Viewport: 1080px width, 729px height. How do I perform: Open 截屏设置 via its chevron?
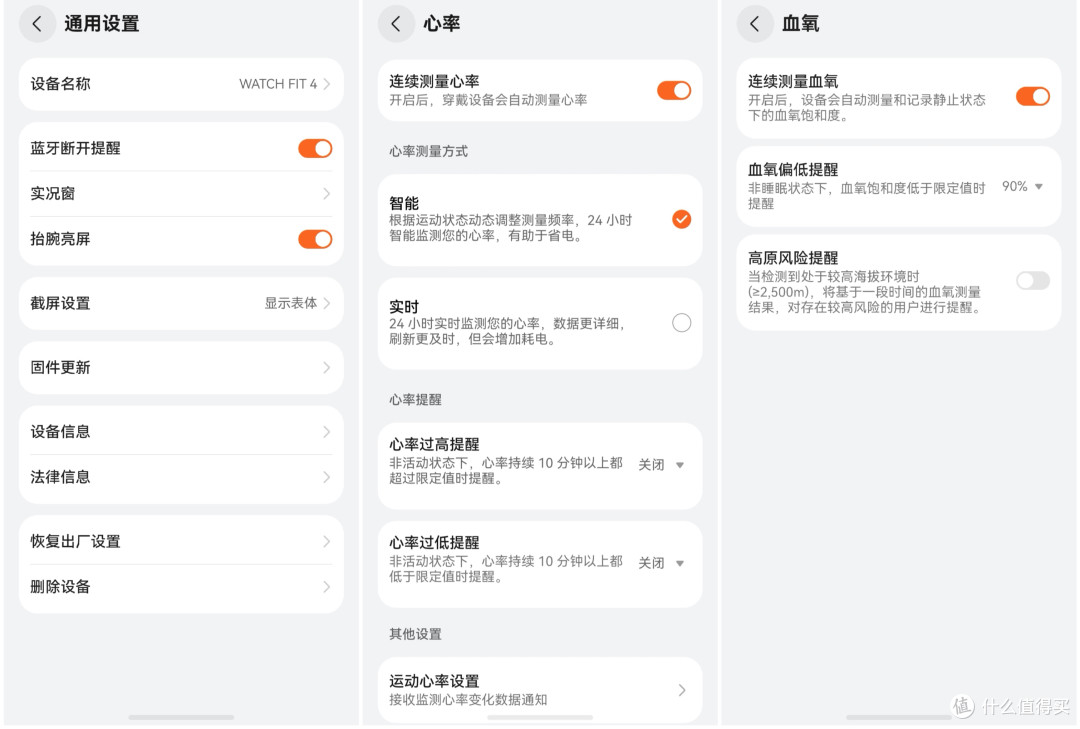pyautogui.click(x=326, y=303)
